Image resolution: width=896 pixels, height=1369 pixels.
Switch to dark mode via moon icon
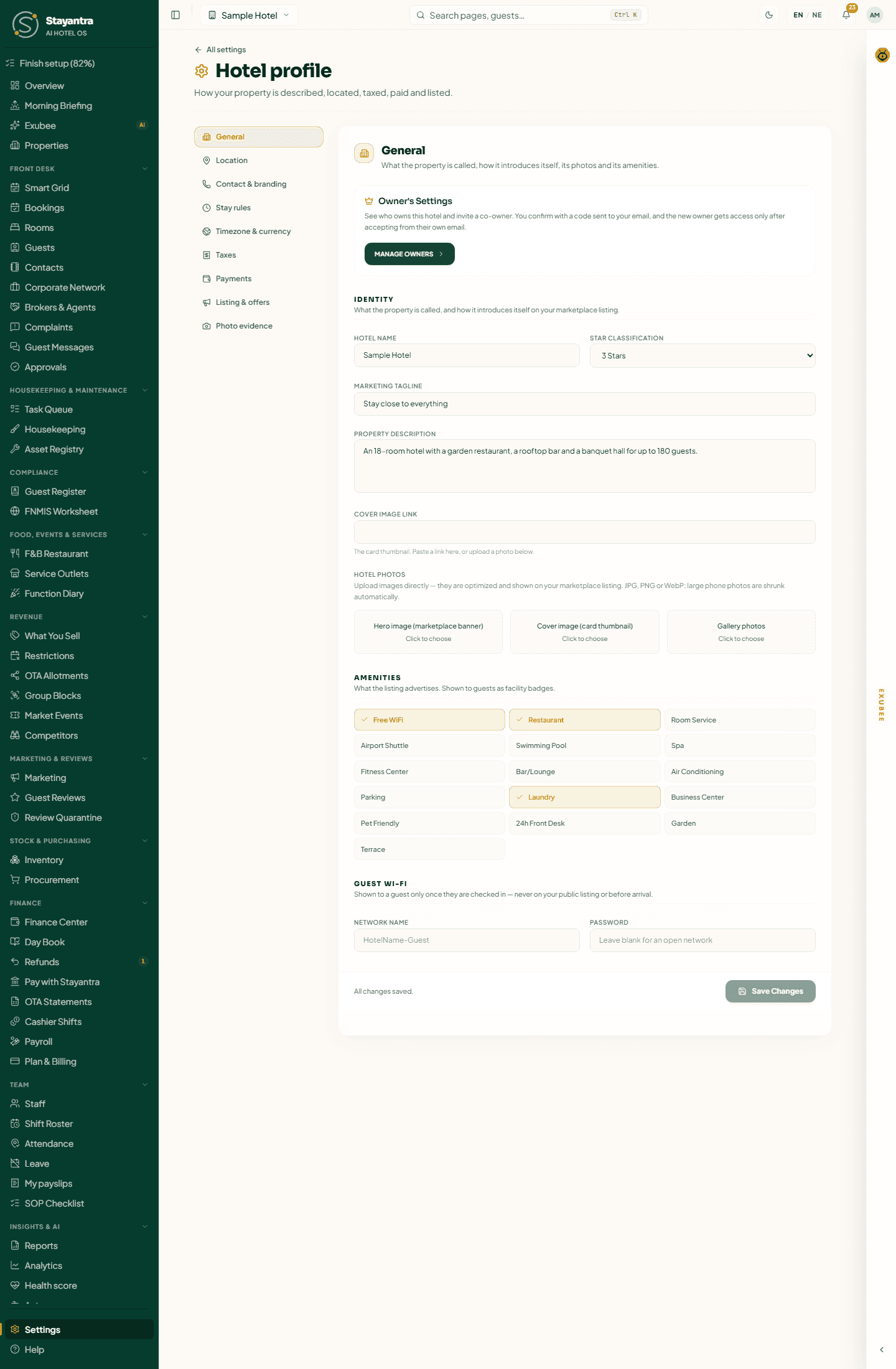click(769, 15)
